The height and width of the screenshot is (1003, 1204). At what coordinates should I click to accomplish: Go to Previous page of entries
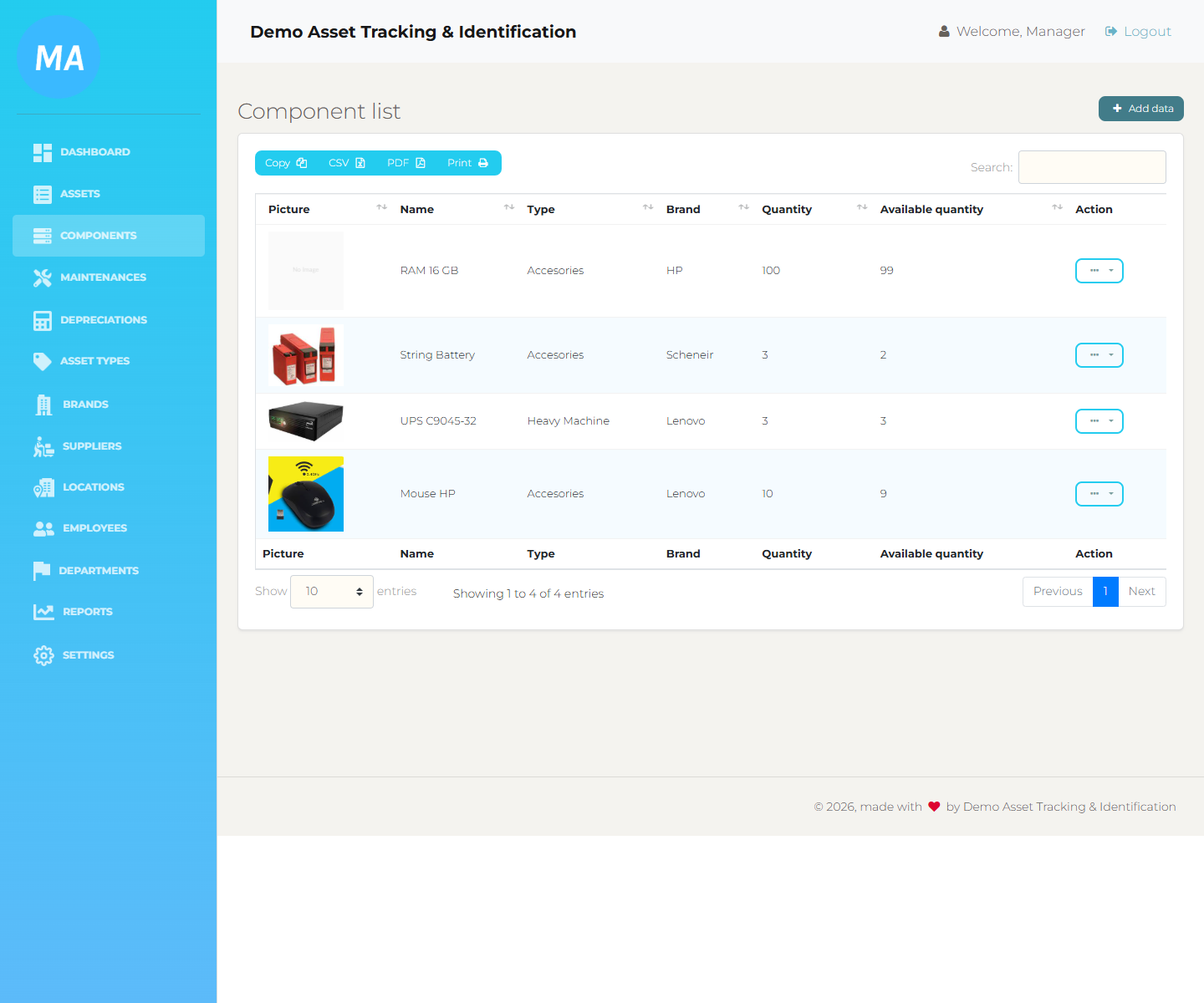coord(1058,592)
